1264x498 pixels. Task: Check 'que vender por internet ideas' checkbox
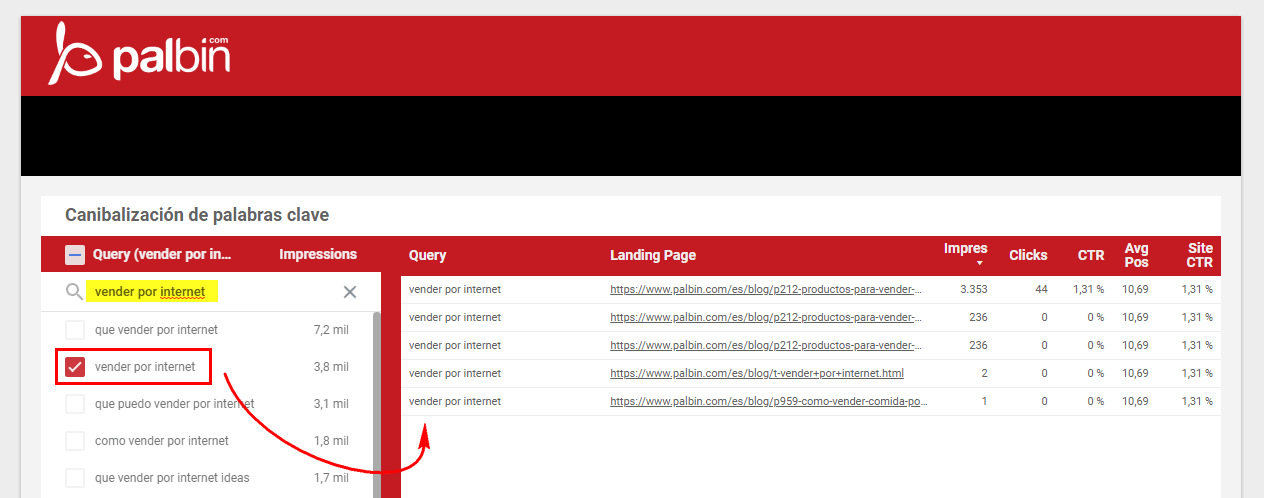pyautogui.click(x=75, y=478)
